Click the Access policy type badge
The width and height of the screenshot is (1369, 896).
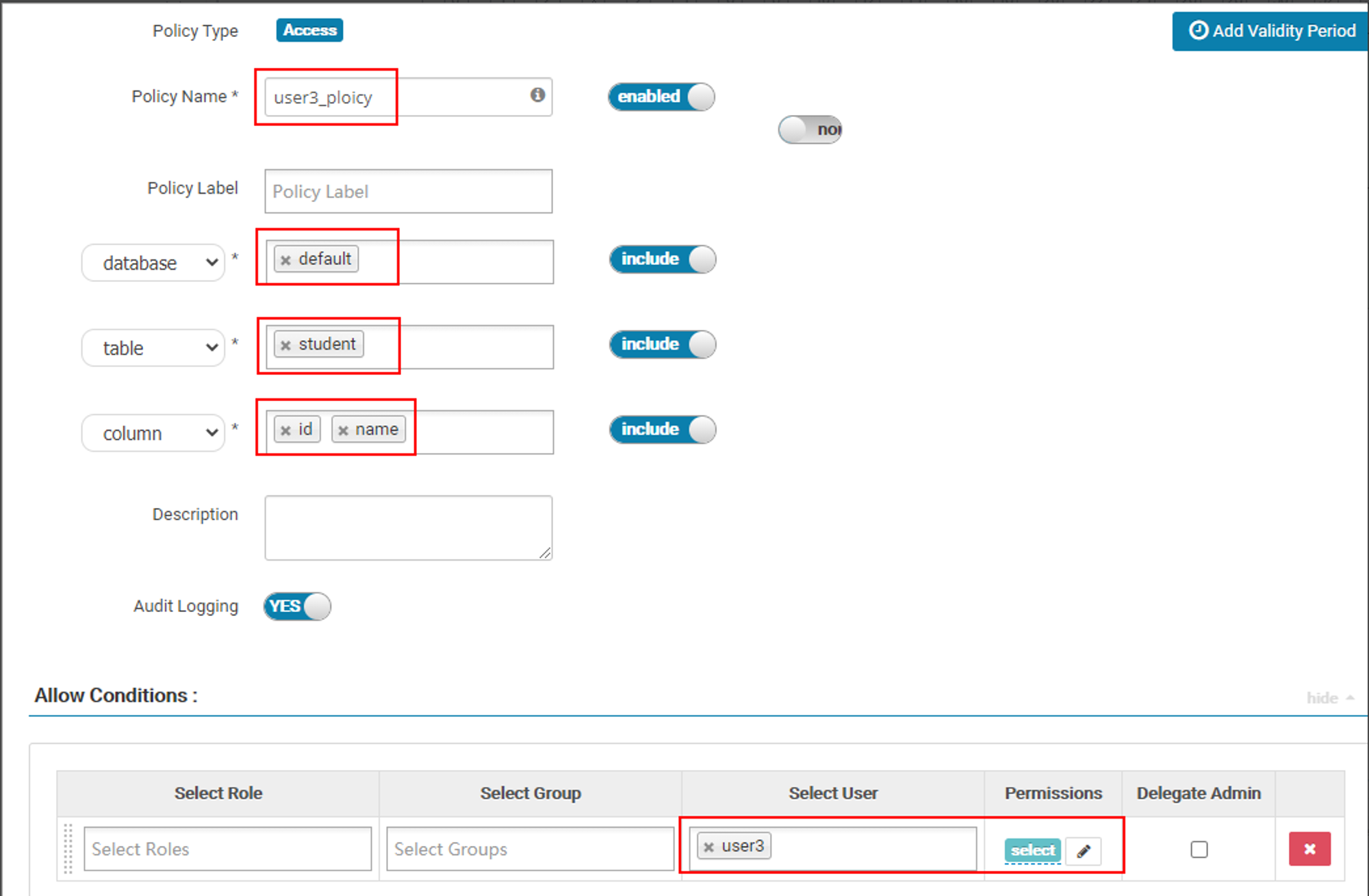click(x=309, y=30)
